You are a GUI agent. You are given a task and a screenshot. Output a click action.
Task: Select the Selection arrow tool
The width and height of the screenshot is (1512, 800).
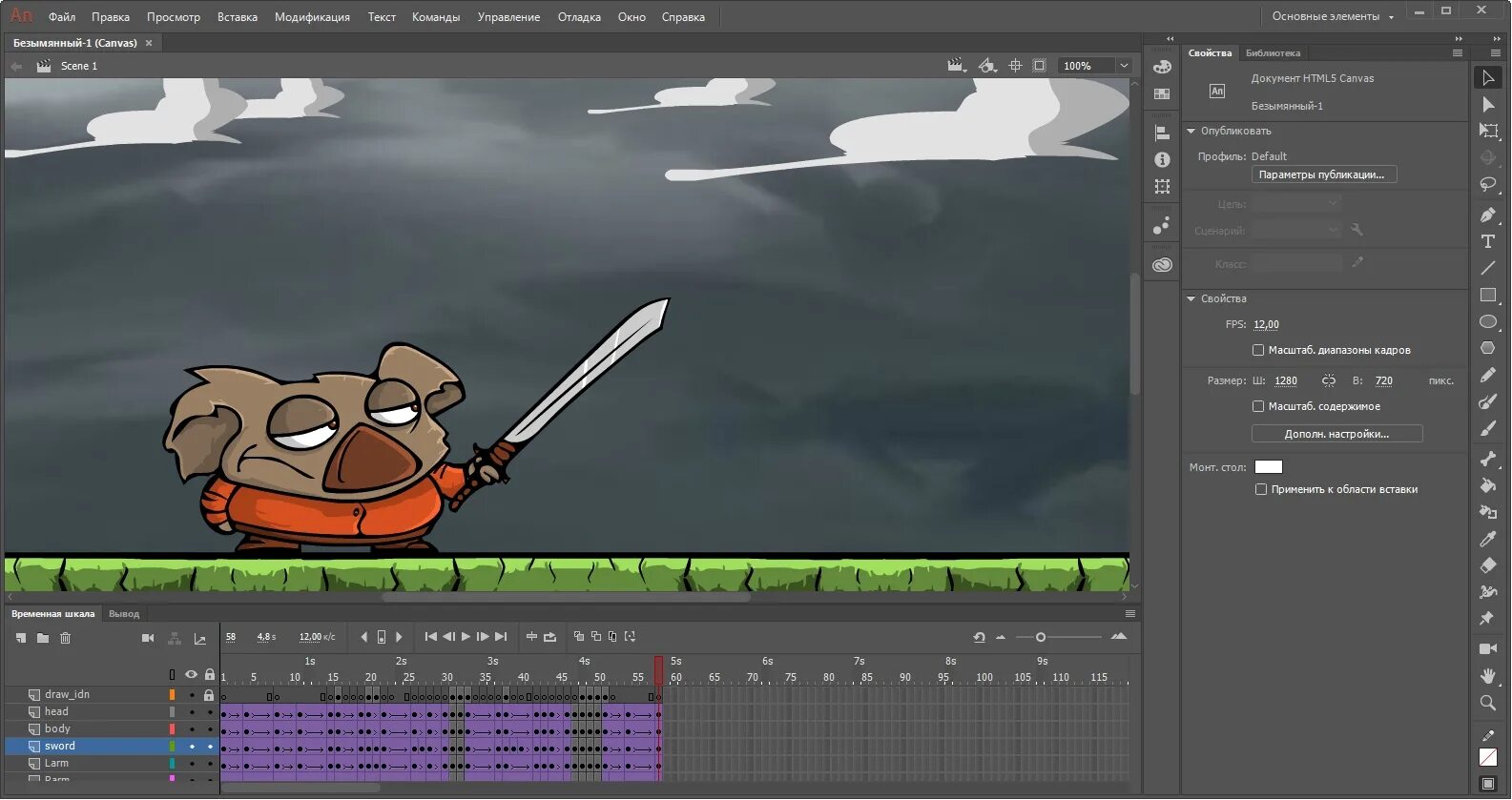[x=1488, y=77]
